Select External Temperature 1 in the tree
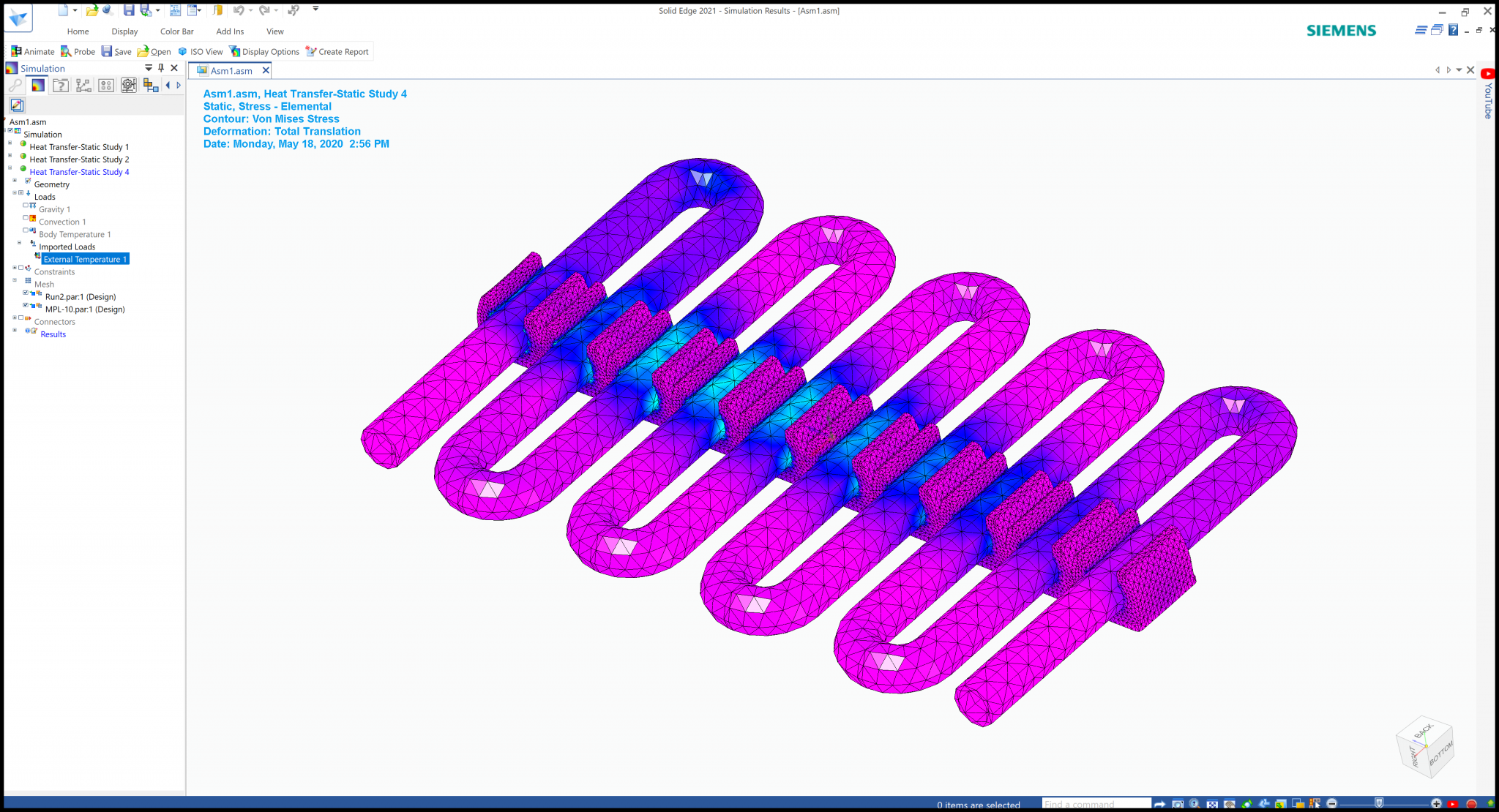The height and width of the screenshot is (812, 1499). [85, 259]
